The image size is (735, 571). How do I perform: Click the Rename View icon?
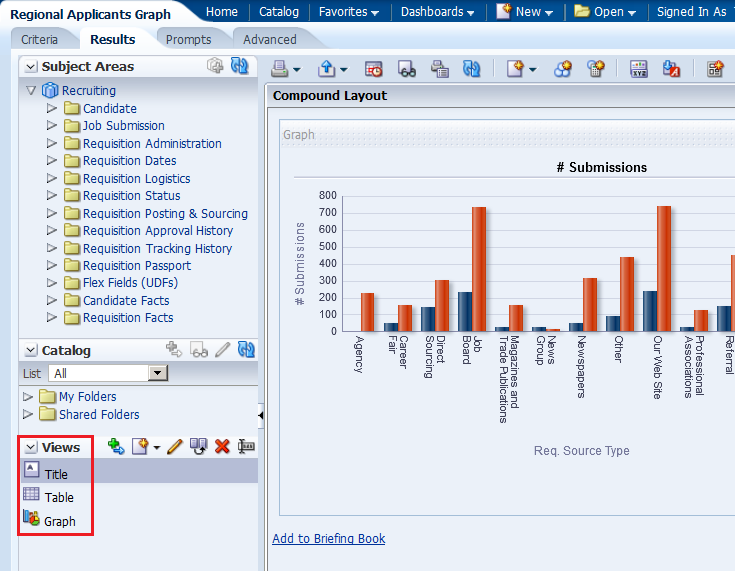[246, 447]
